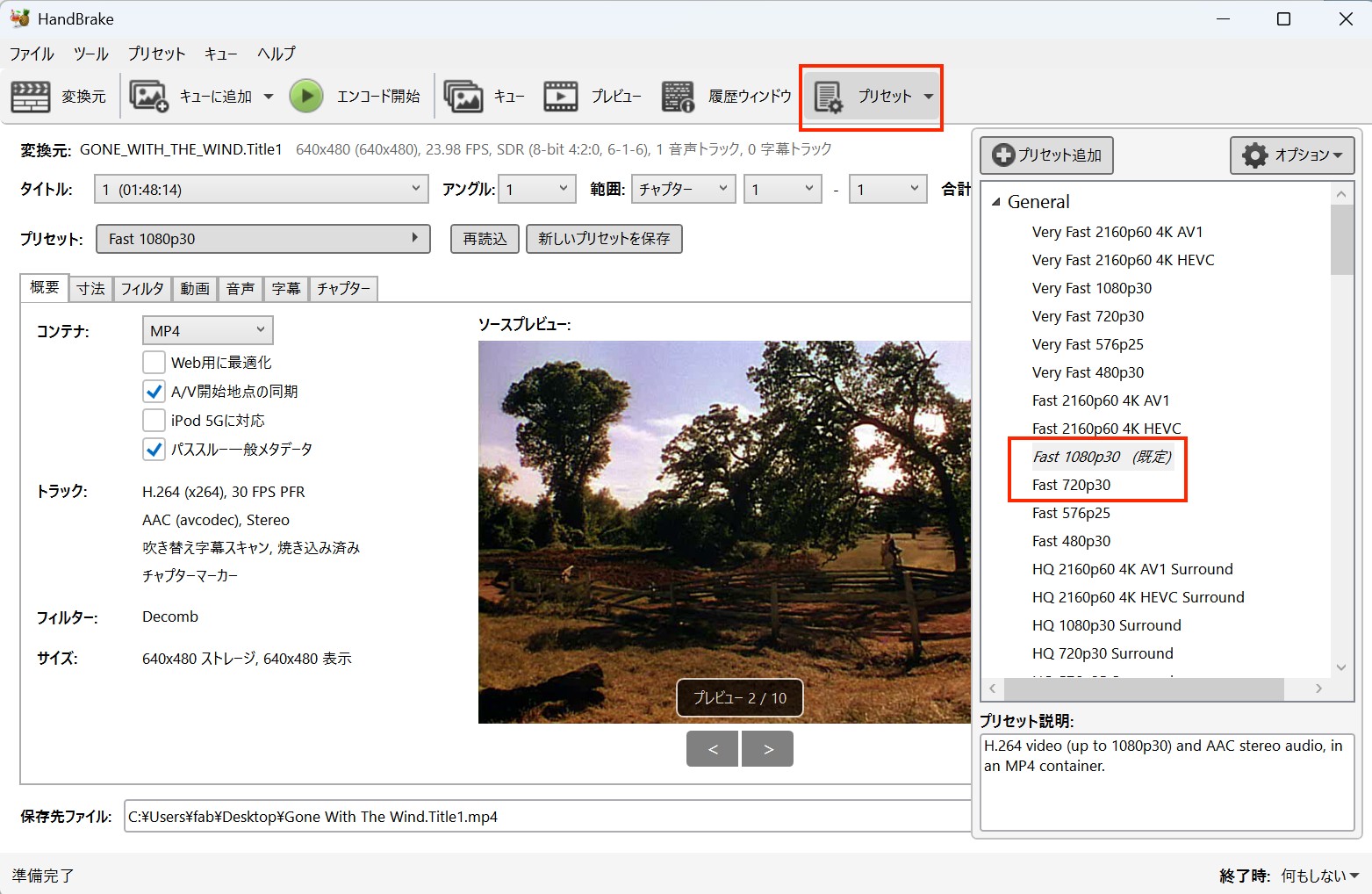The image size is (1372, 894).
Task: Open the コンテナ MP4 dropdown
Action: [207, 330]
